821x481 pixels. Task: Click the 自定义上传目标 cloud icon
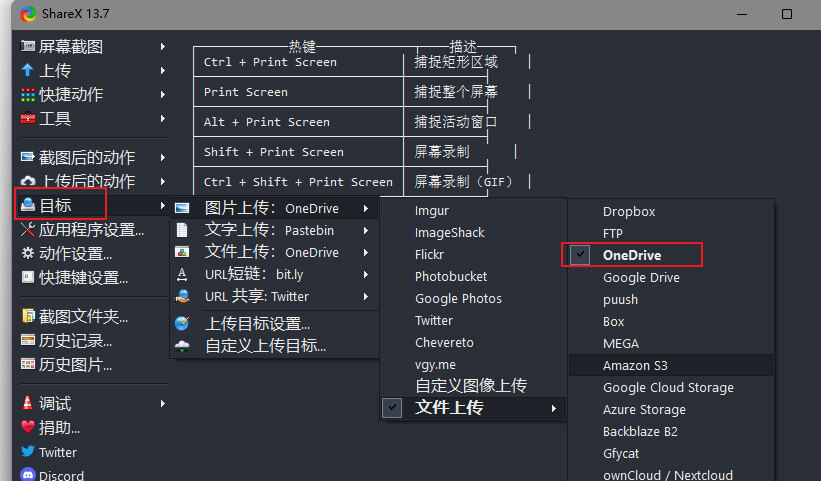182,345
